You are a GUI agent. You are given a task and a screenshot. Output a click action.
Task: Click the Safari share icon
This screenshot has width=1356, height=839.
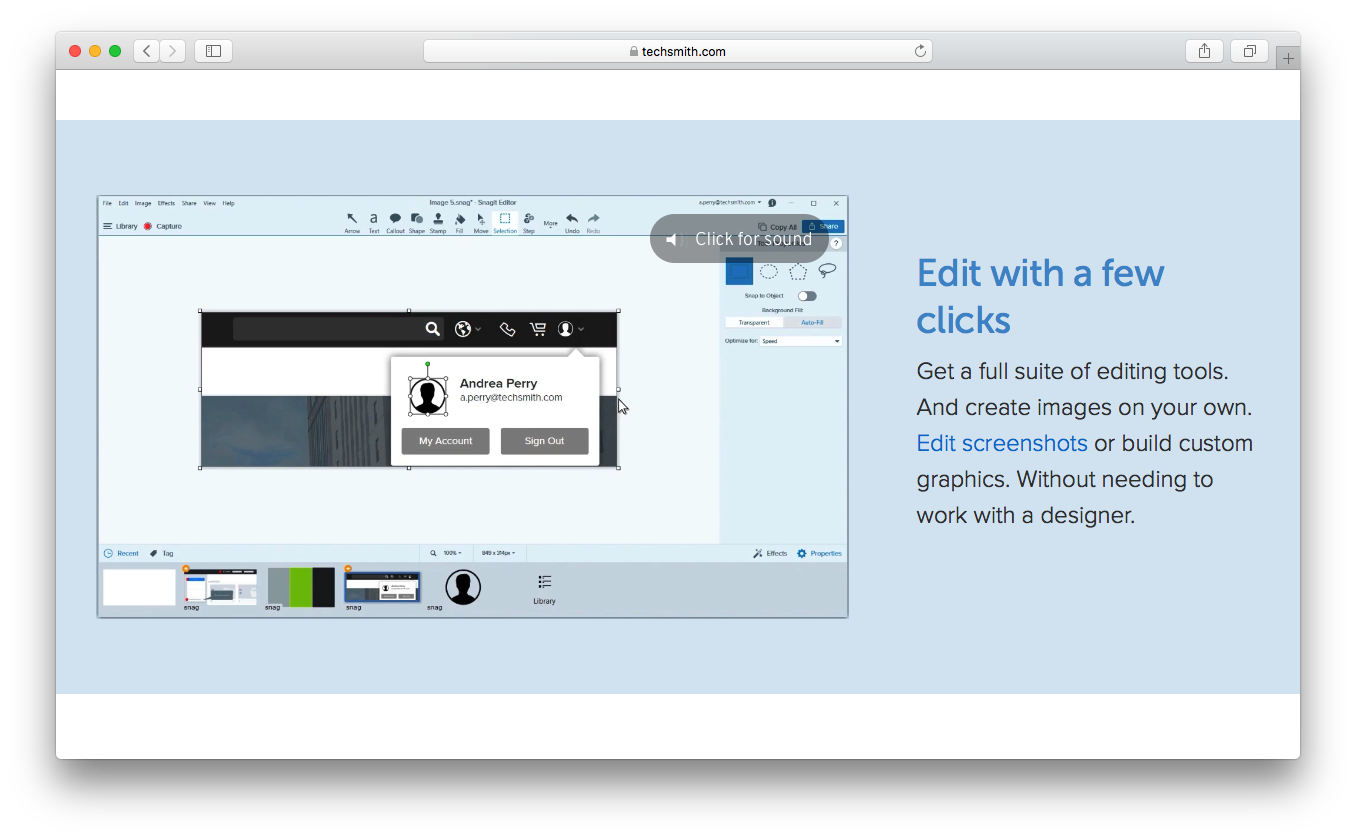(x=1204, y=51)
